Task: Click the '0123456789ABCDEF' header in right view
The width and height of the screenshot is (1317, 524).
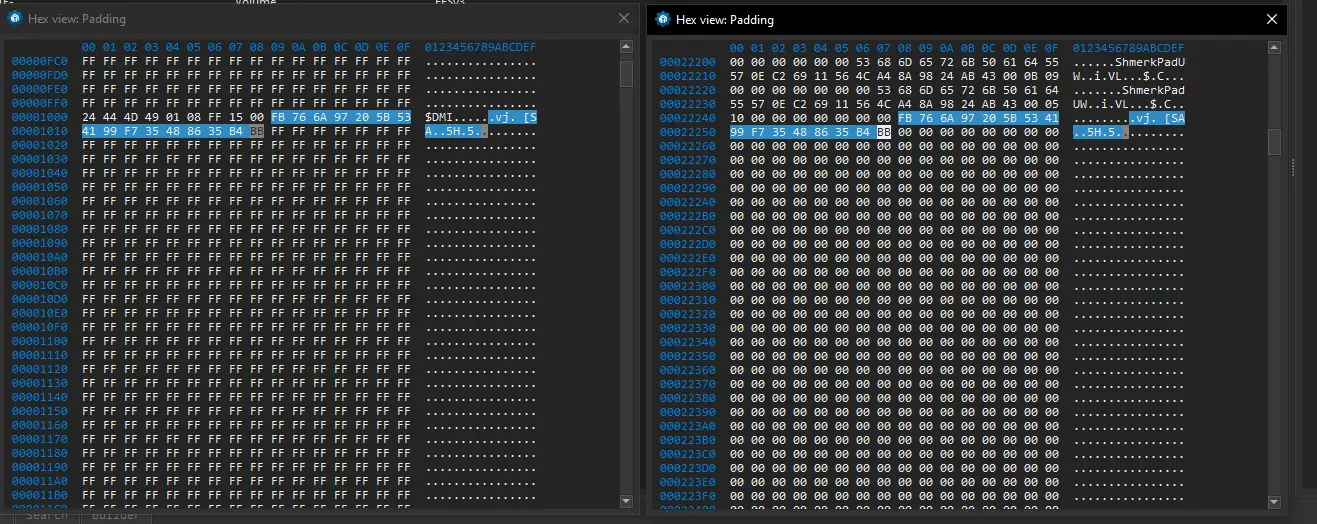Action: (1129, 47)
